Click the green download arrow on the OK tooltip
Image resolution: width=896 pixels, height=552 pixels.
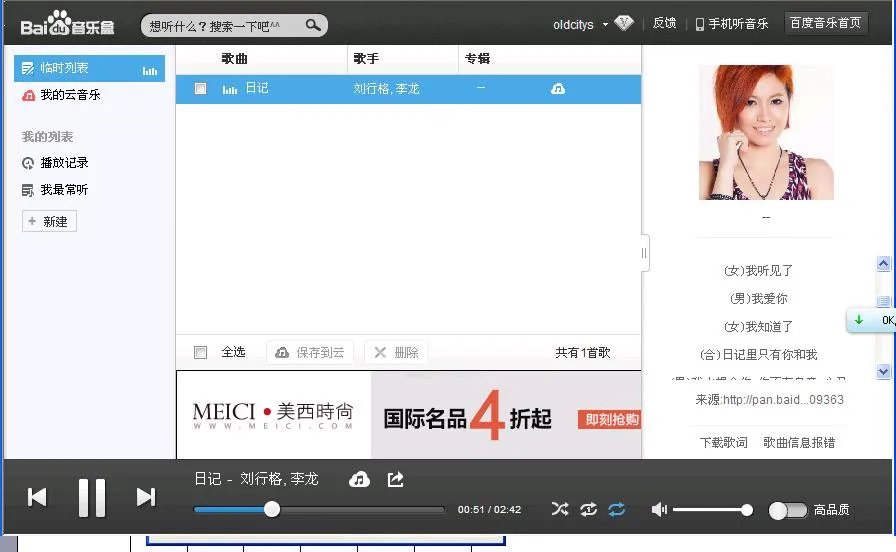coord(858,320)
